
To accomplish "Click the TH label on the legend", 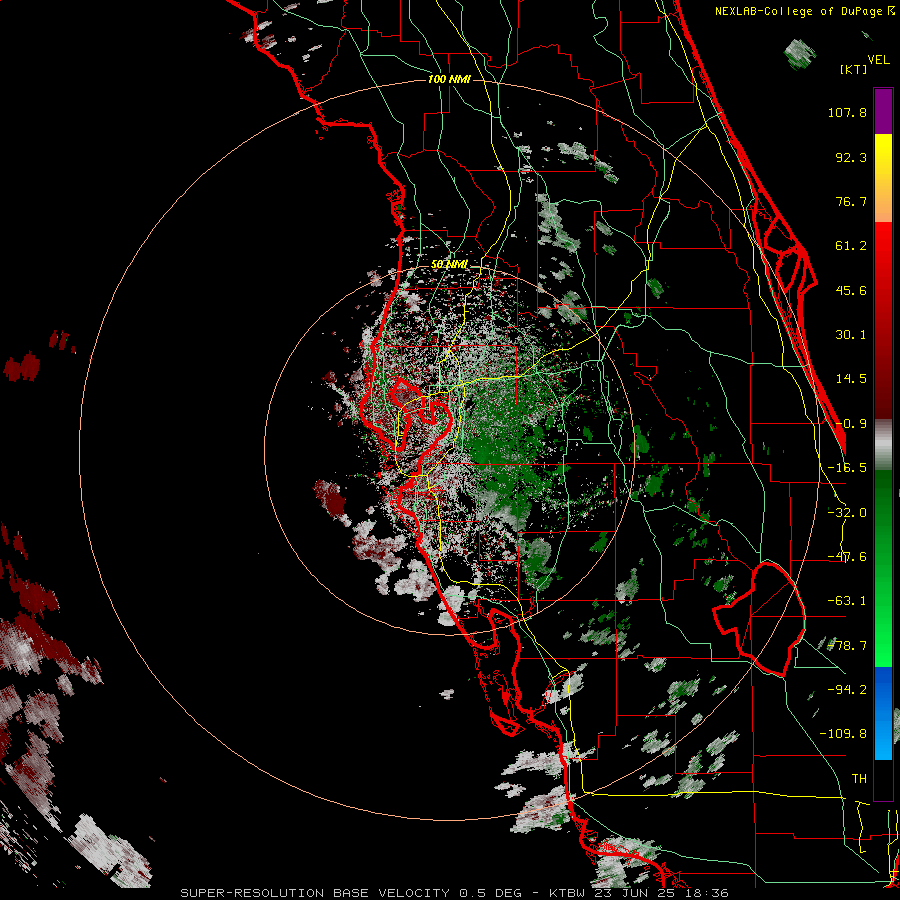I will pos(859,778).
